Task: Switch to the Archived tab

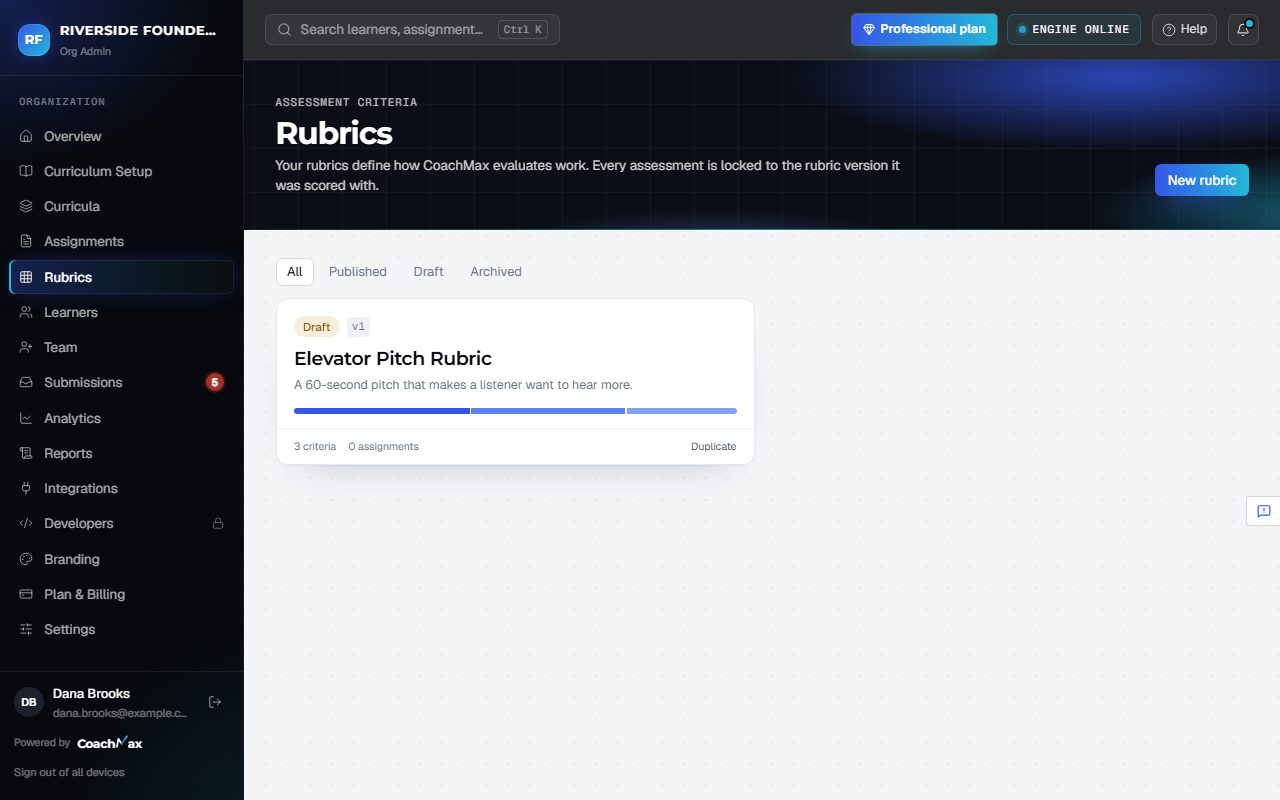Action: [x=496, y=271]
